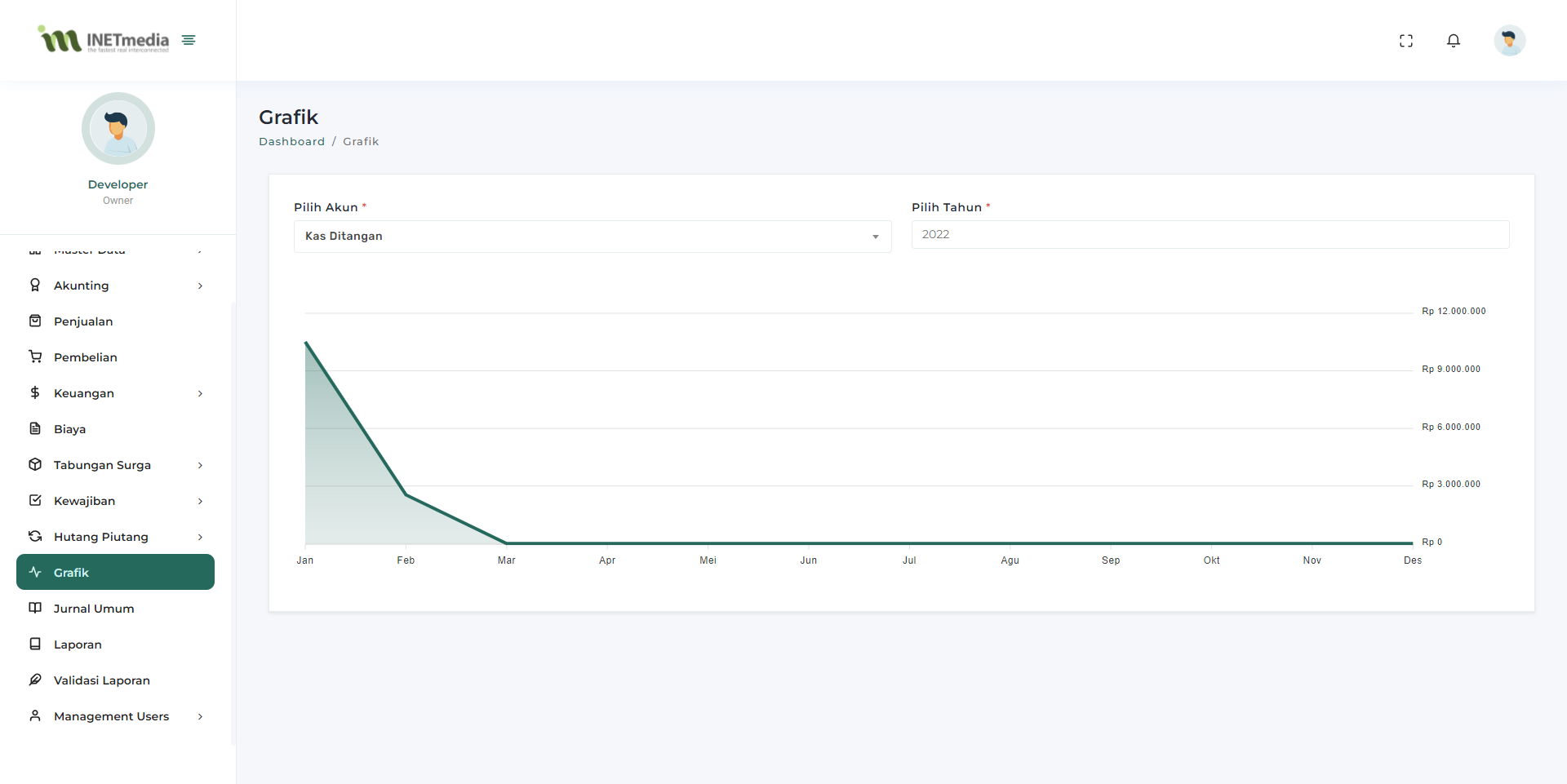
Task: Toggle the sidebar hamburger menu icon
Action: pyautogui.click(x=189, y=40)
